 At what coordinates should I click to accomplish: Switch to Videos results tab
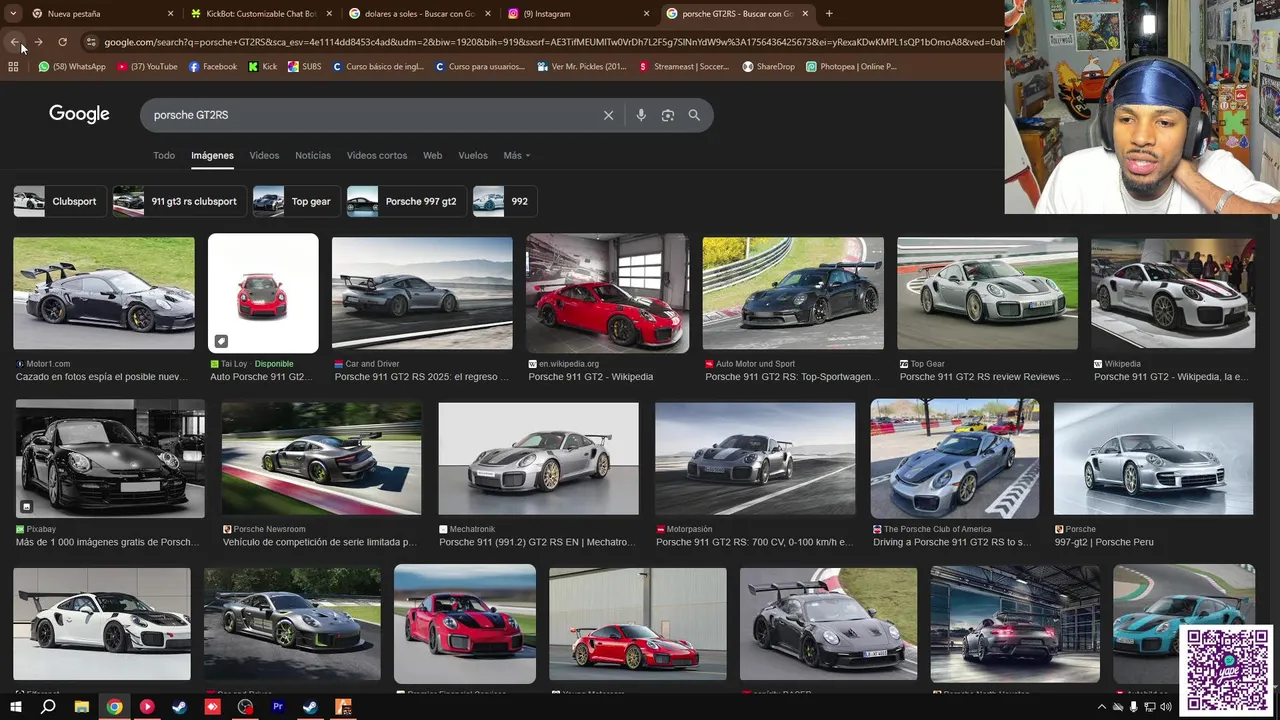pyautogui.click(x=264, y=155)
